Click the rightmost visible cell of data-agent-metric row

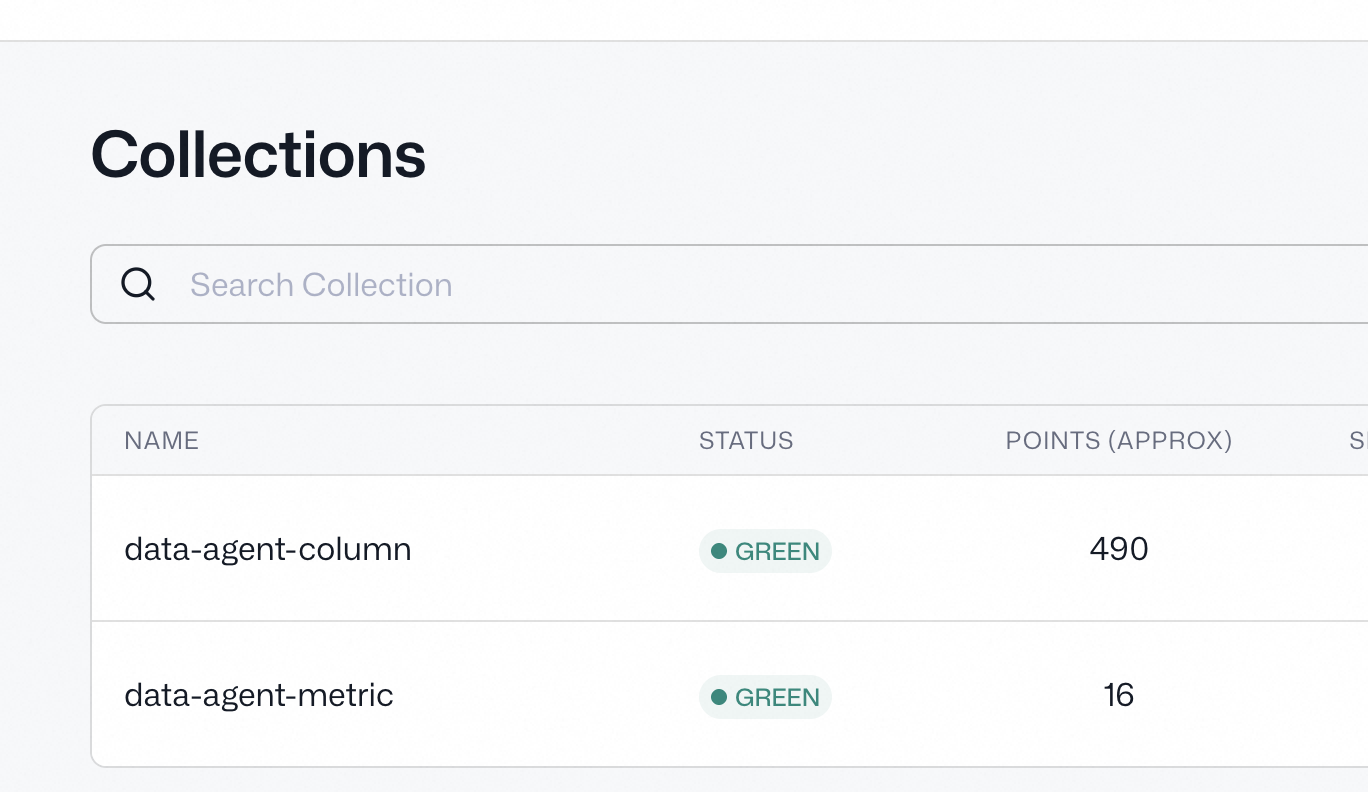1340,695
